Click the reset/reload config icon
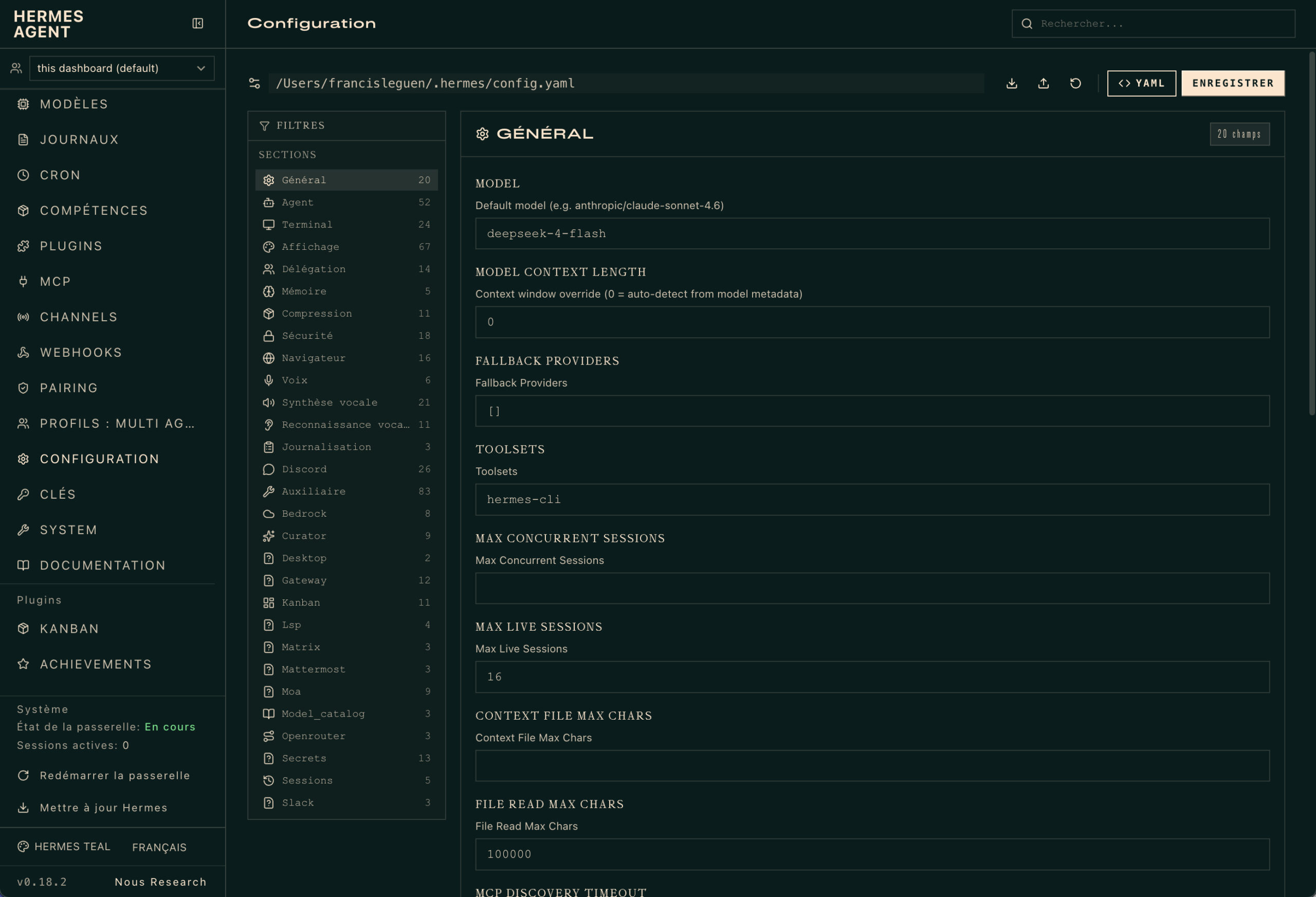1316x897 pixels. [1075, 83]
